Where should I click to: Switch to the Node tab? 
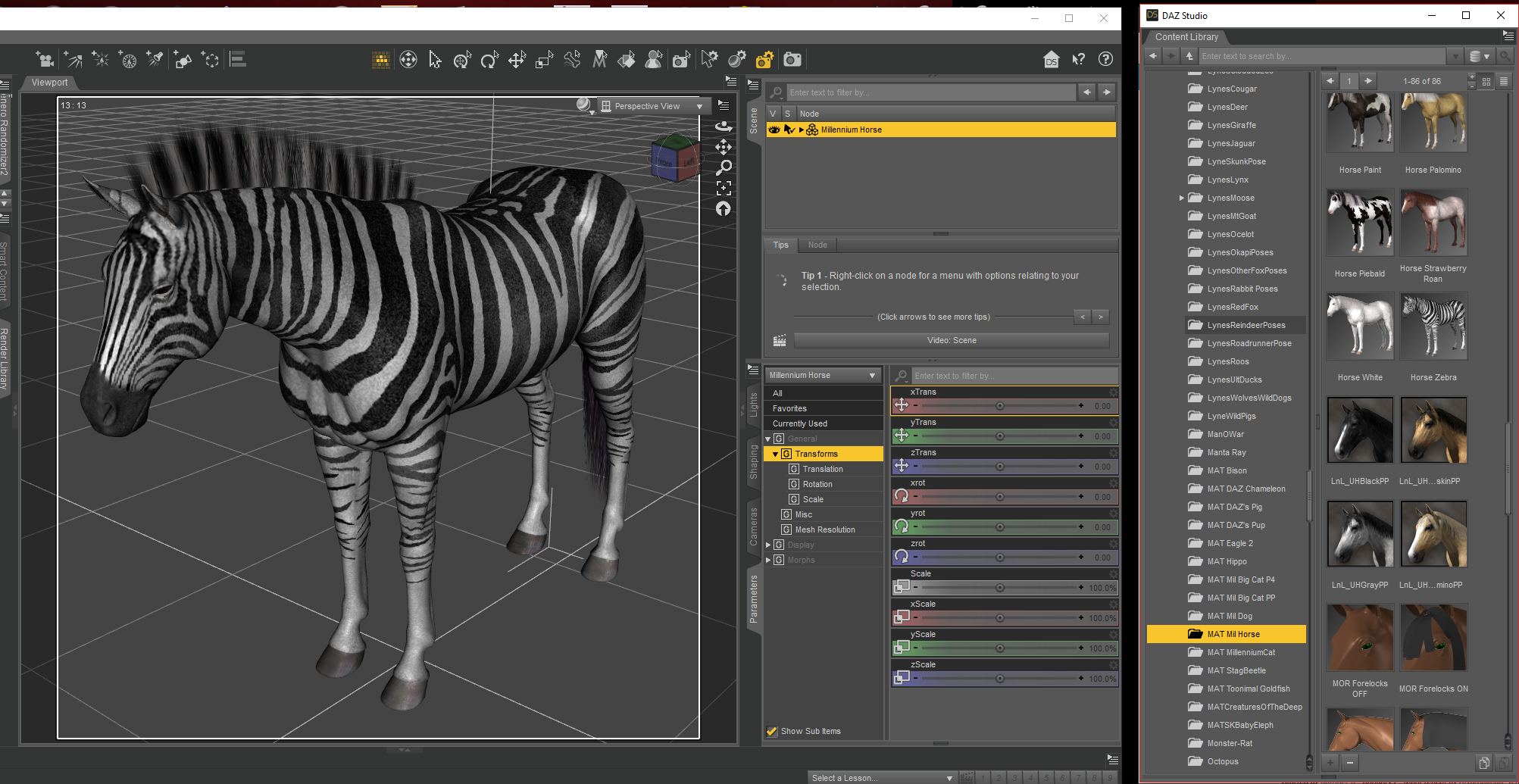coord(817,245)
